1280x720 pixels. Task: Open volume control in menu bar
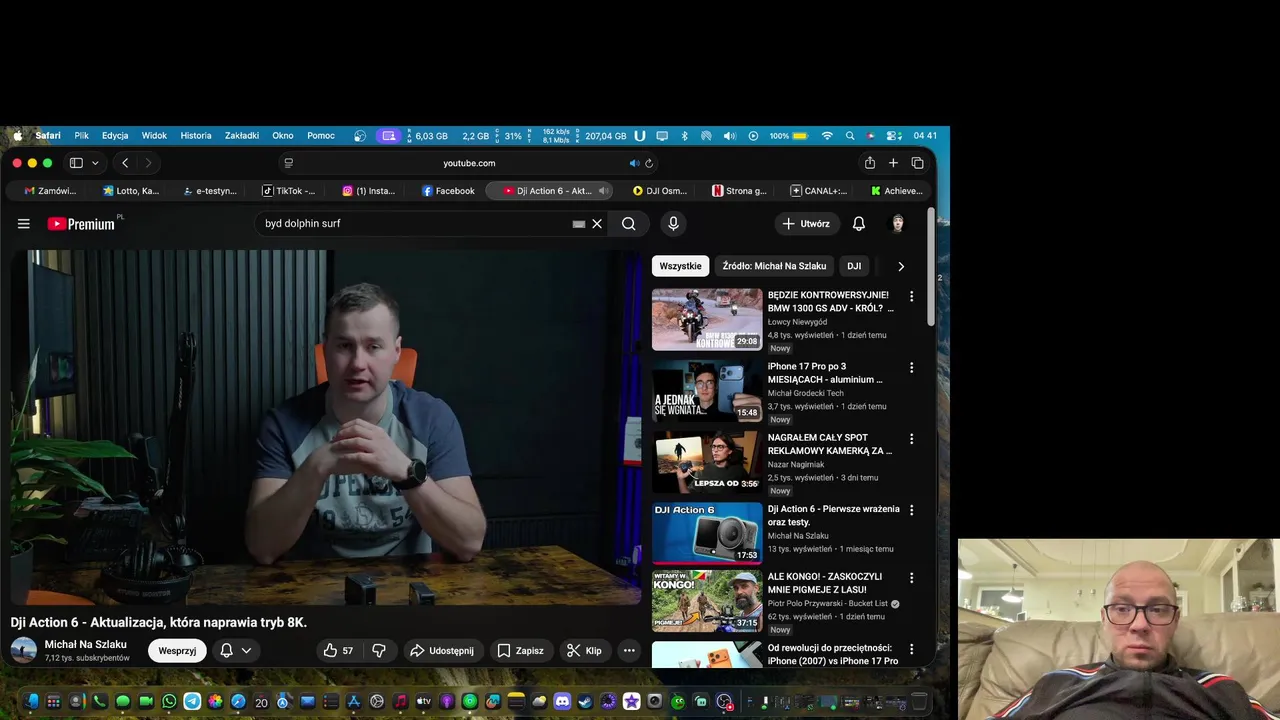pyautogui.click(x=729, y=136)
